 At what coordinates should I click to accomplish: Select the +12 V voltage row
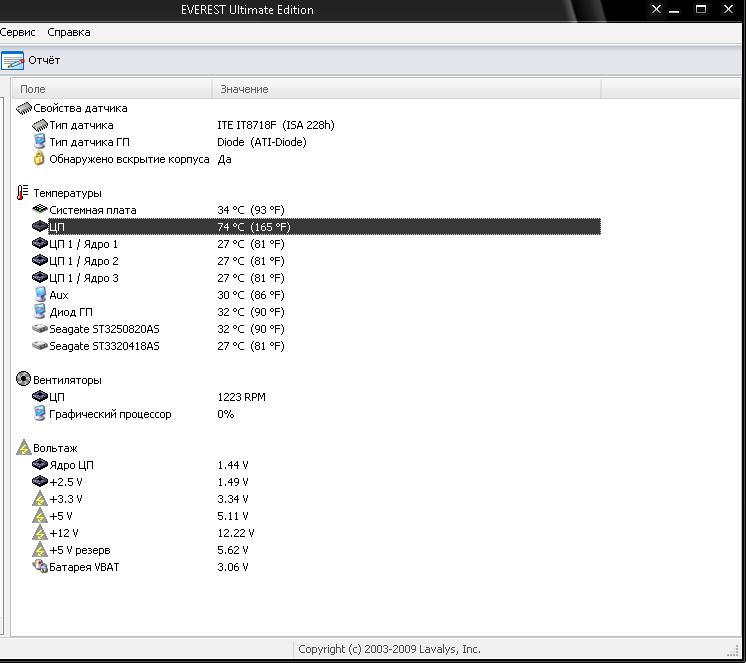pyautogui.click(x=64, y=533)
